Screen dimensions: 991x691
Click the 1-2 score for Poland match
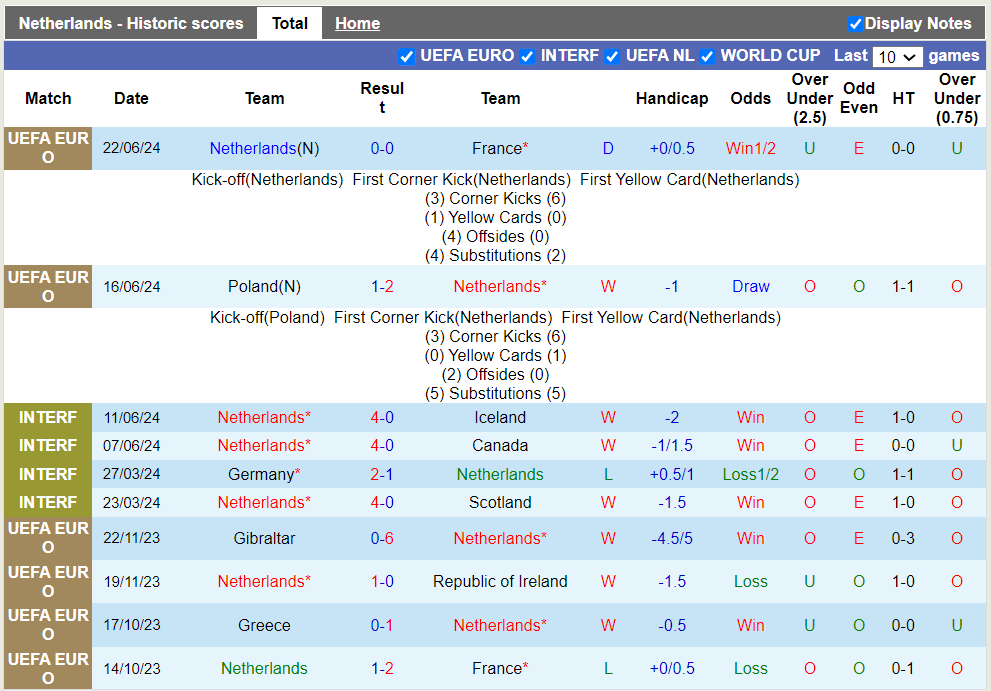(382, 286)
